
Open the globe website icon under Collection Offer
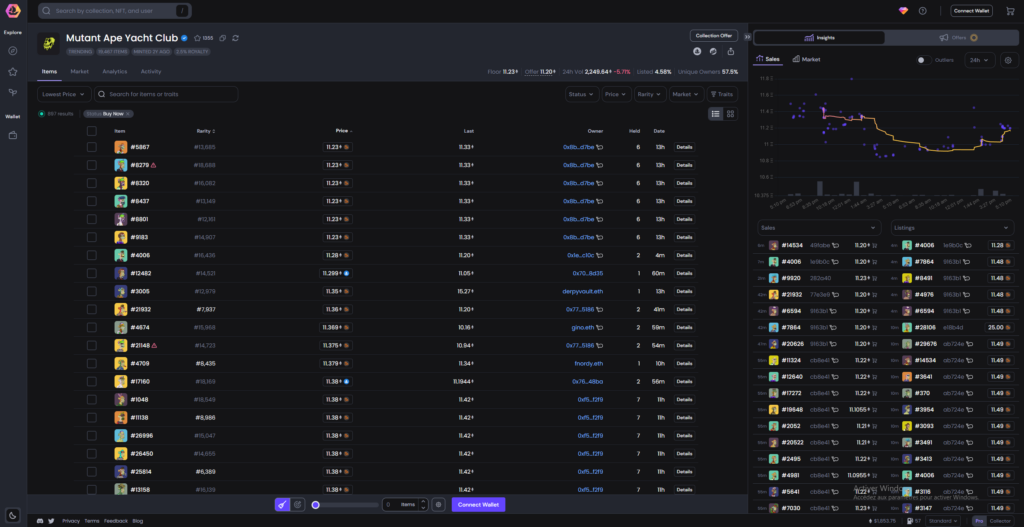coord(713,51)
